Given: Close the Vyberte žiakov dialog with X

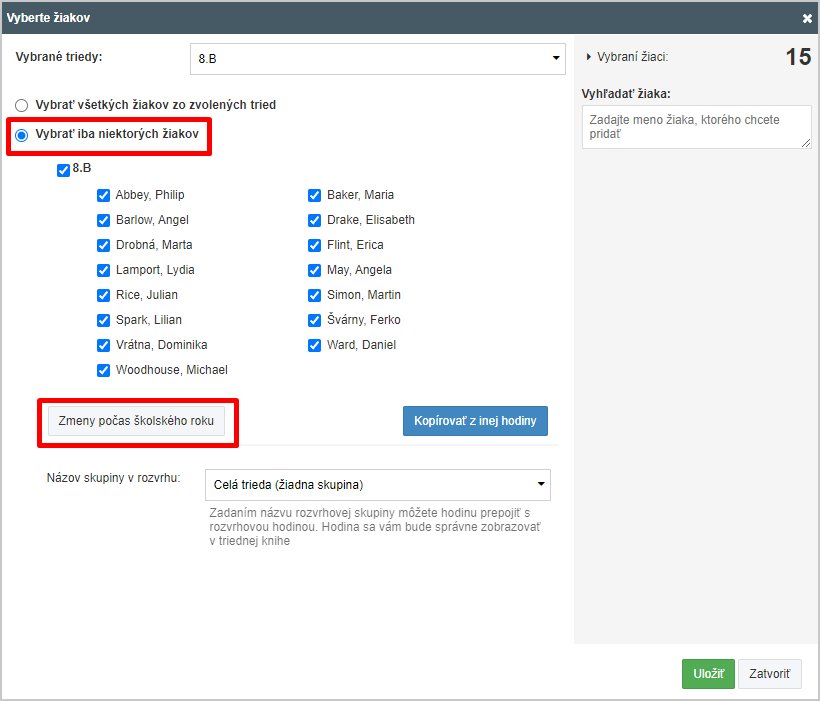Looking at the screenshot, I should coord(807,18).
